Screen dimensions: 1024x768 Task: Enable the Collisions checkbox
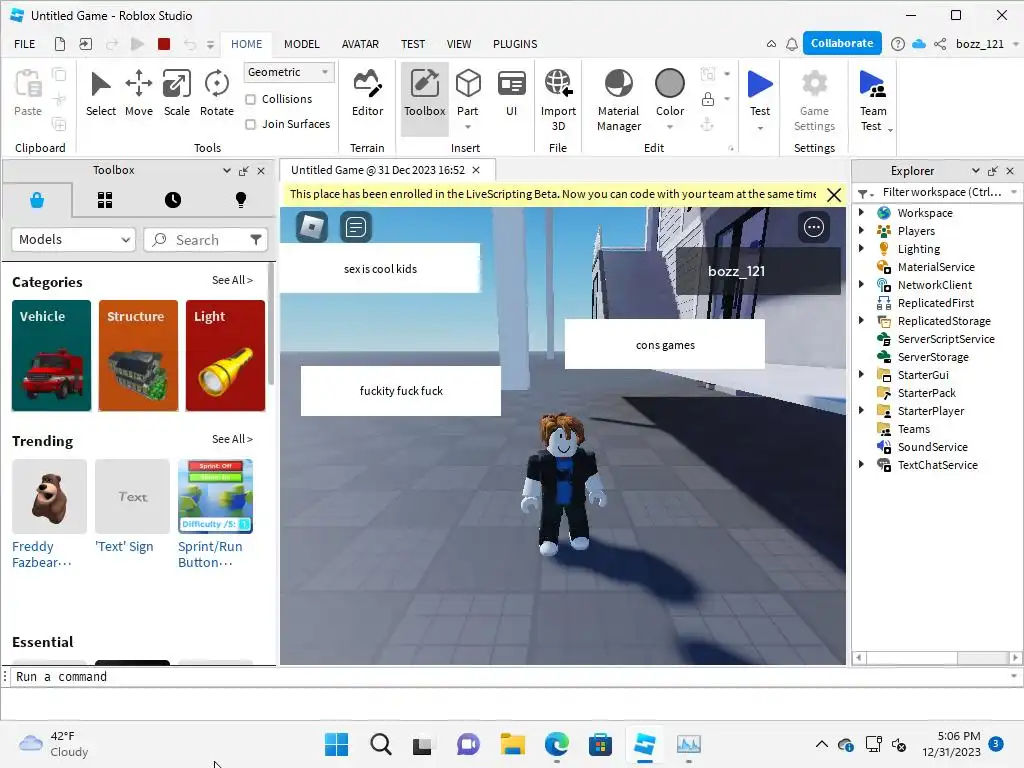[250, 99]
